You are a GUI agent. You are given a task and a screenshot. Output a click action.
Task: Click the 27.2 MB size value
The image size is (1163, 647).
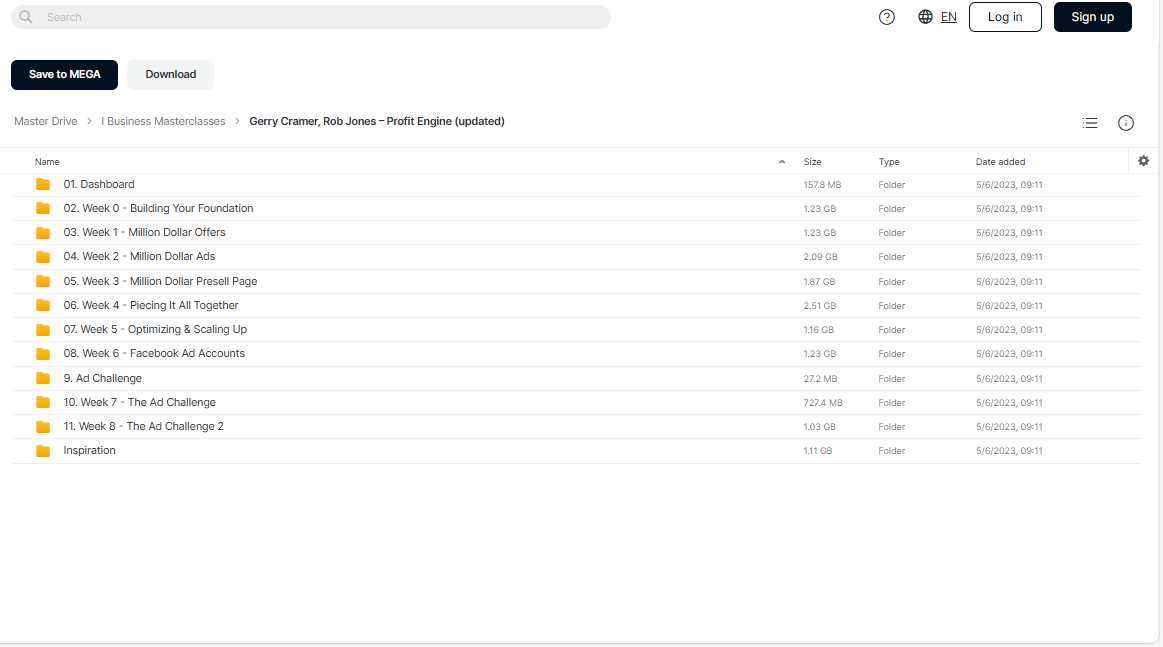[820, 378]
